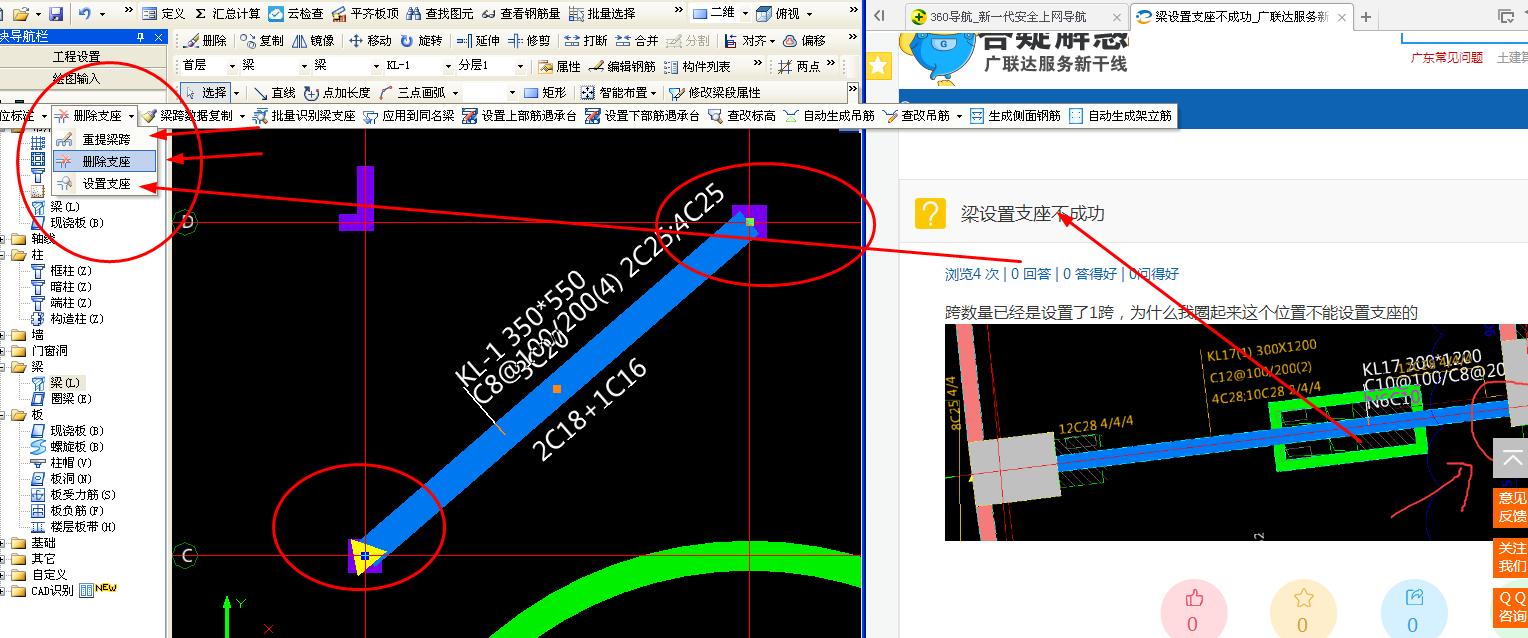Select the 镜像 mirror tool
The height and width of the screenshot is (638, 1528).
(313, 41)
